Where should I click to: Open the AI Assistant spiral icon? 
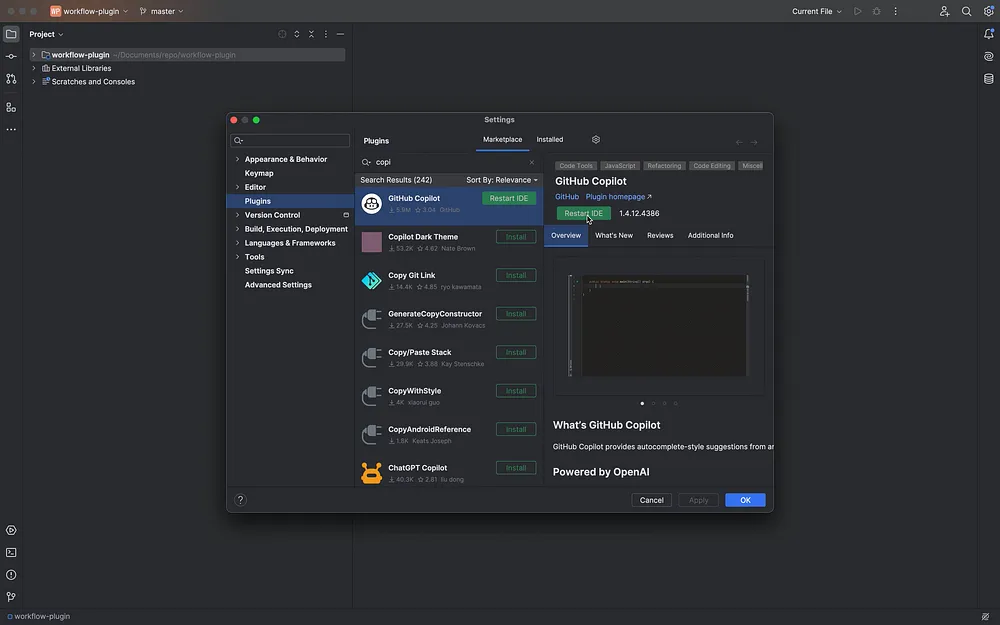989,57
